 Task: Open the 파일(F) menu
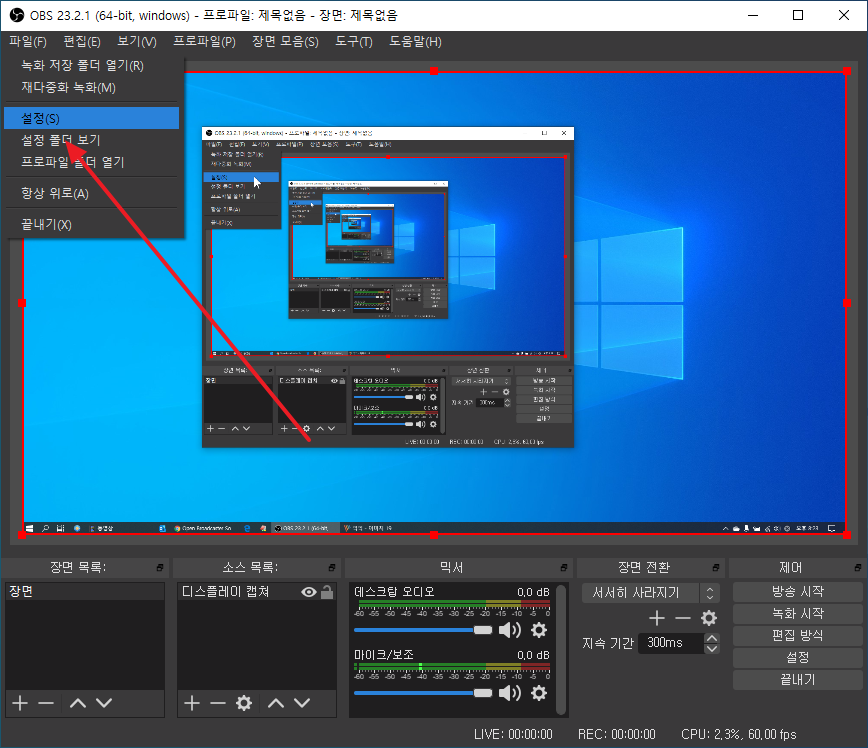[28, 42]
